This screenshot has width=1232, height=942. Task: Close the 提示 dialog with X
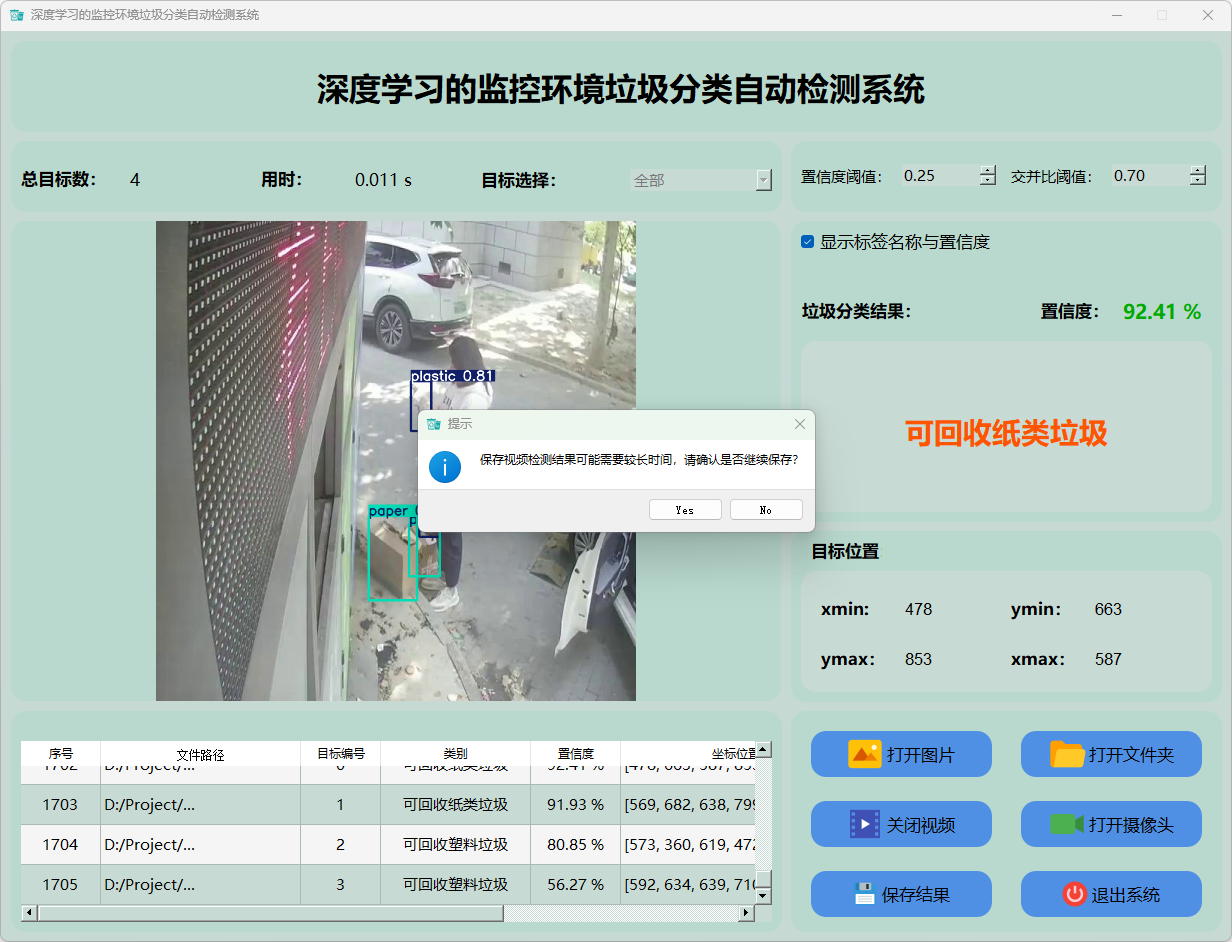coord(799,424)
